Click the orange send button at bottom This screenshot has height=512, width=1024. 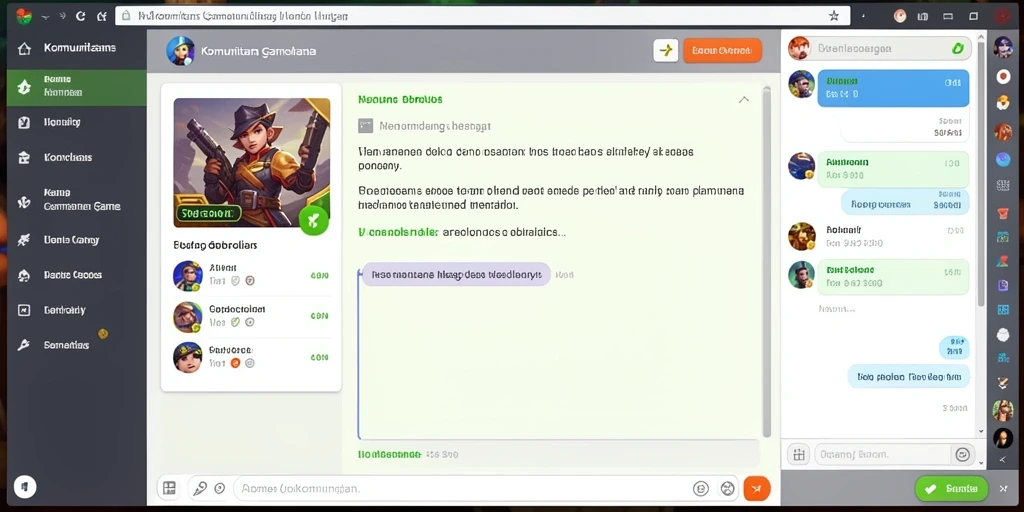click(x=757, y=488)
